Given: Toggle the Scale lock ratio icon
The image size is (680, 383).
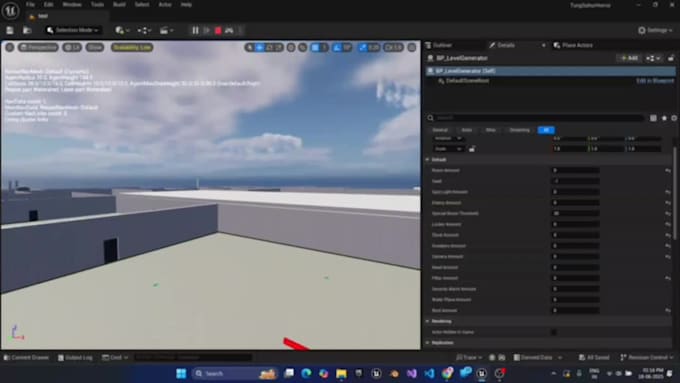Looking at the screenshot, I should (472, 149).
